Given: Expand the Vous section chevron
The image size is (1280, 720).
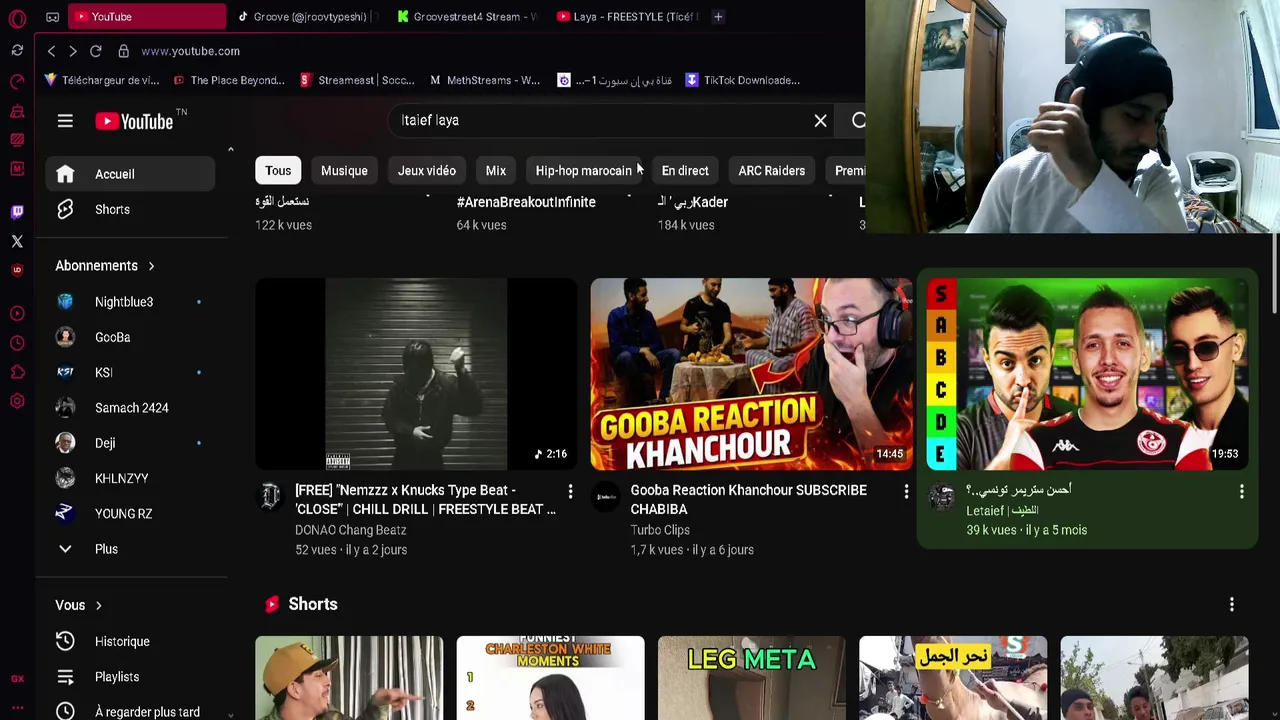Looking at the screenshot, I should (x=98, y=605).
